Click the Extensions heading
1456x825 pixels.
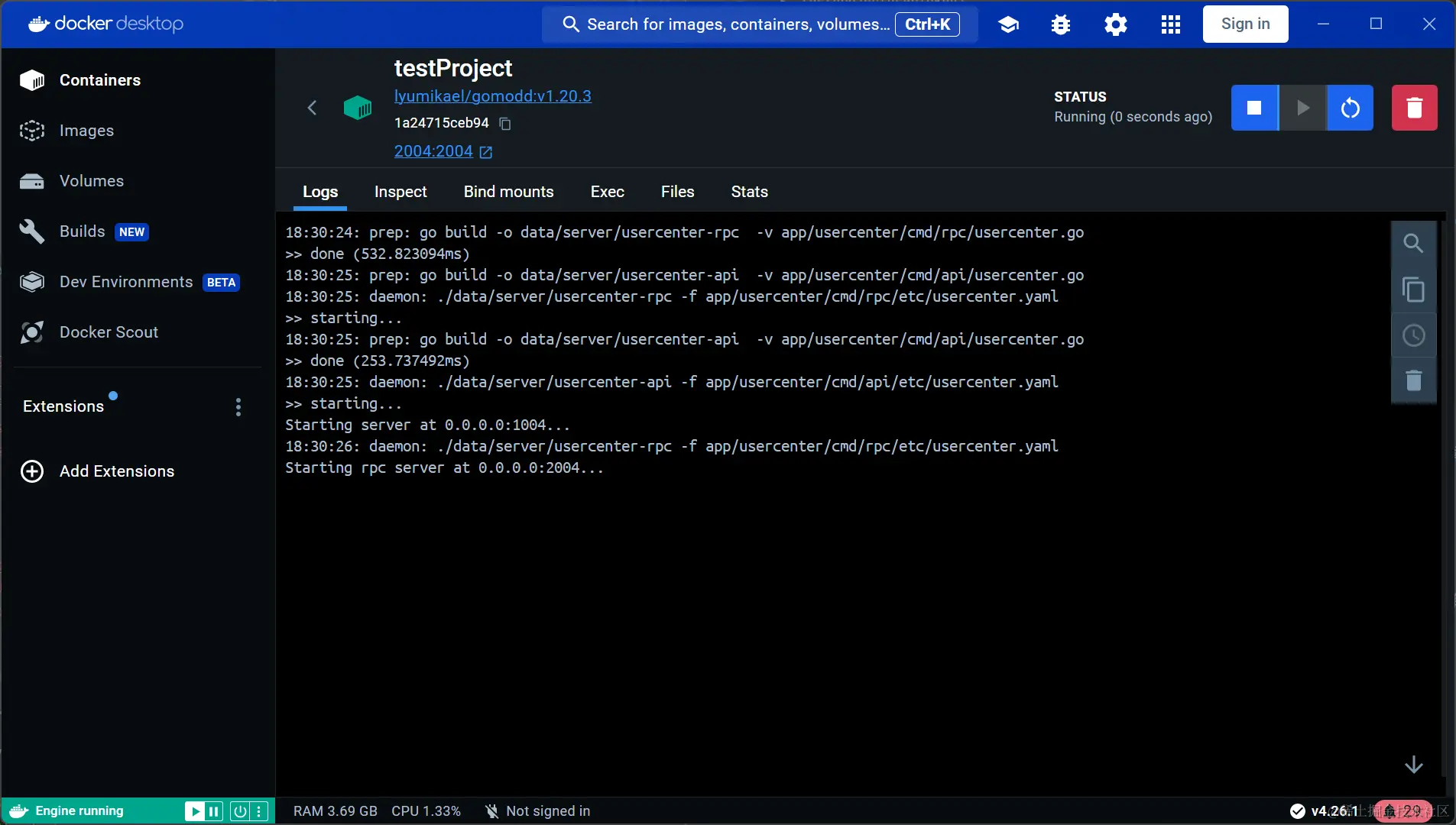coord(63,406)
